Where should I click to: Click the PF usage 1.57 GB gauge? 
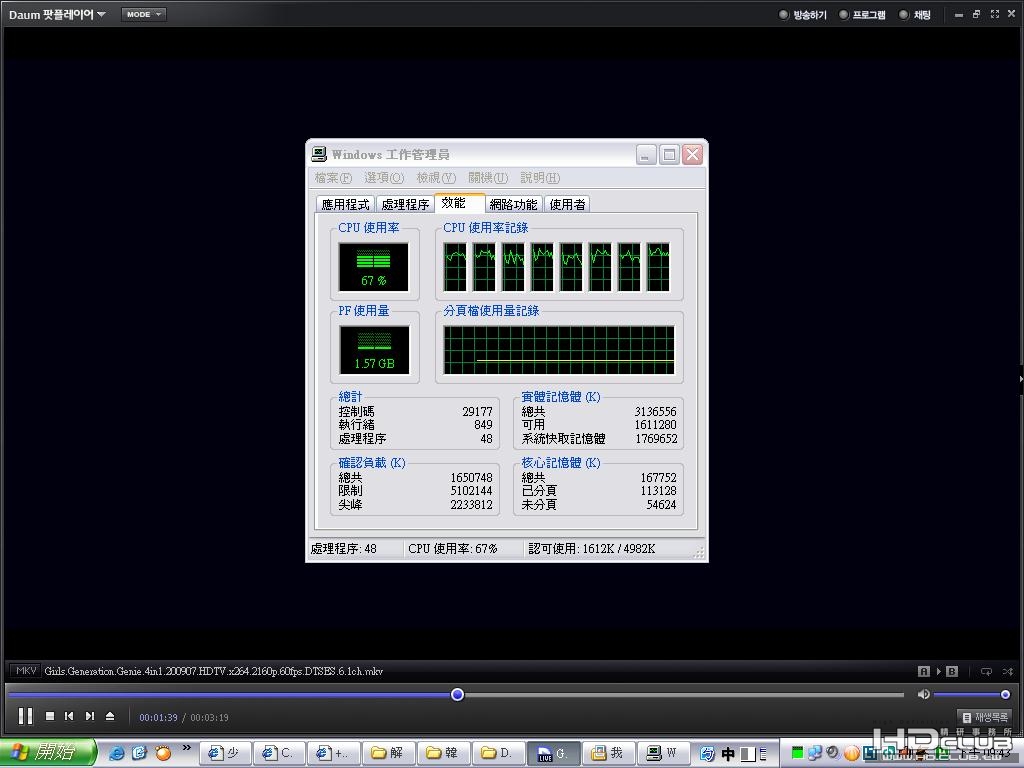374,350
